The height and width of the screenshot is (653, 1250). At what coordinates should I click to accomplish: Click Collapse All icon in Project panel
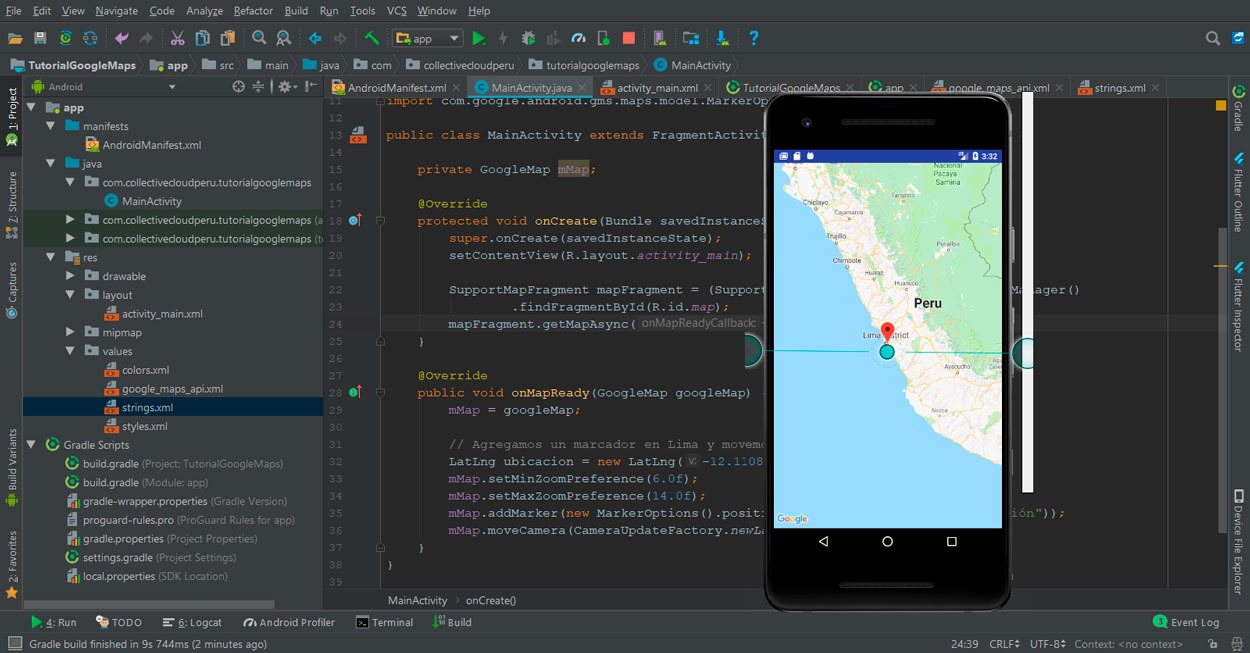[258, 87]
